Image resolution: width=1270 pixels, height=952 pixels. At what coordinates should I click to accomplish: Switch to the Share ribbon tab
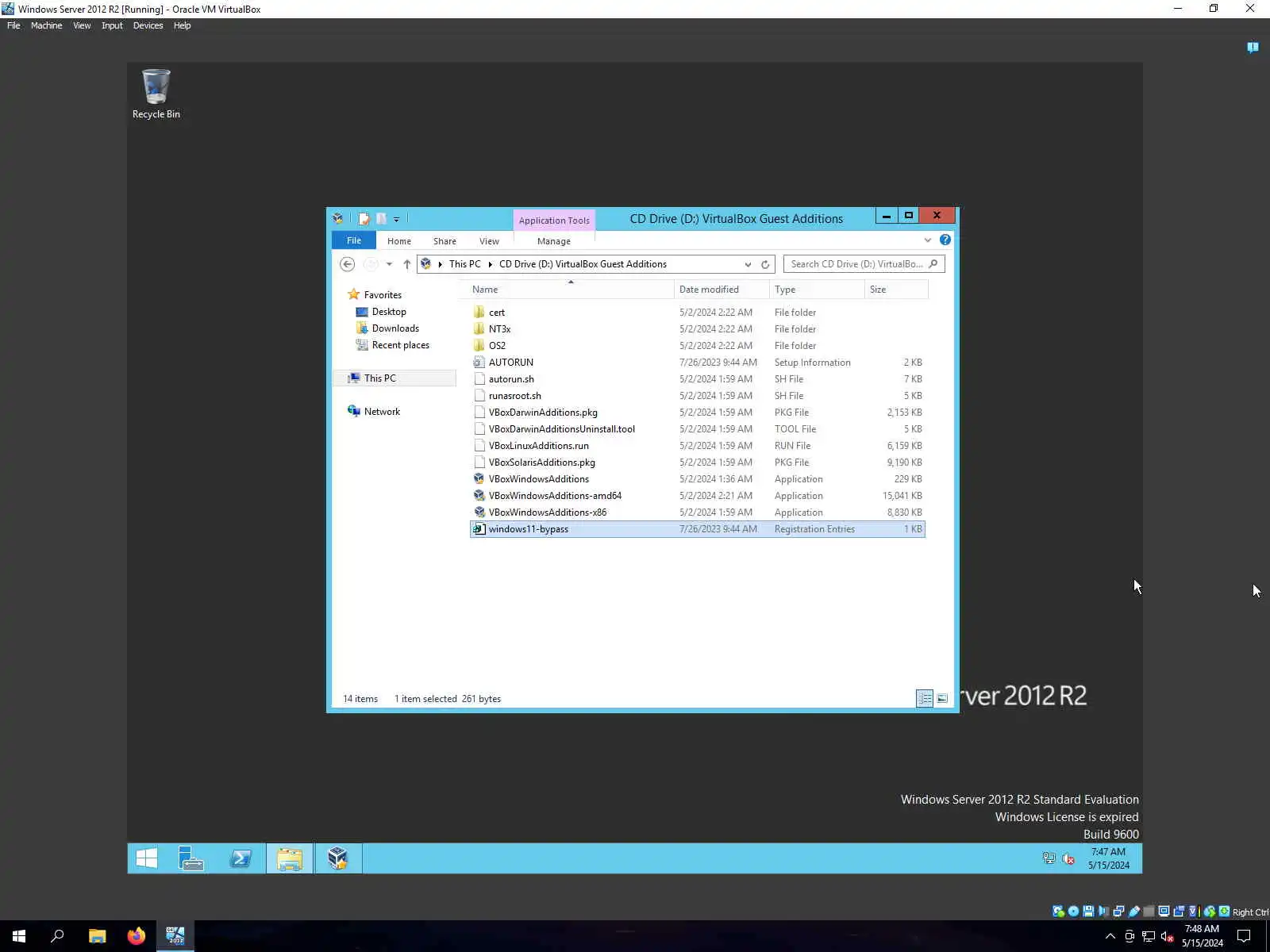(x=444, y=241)
